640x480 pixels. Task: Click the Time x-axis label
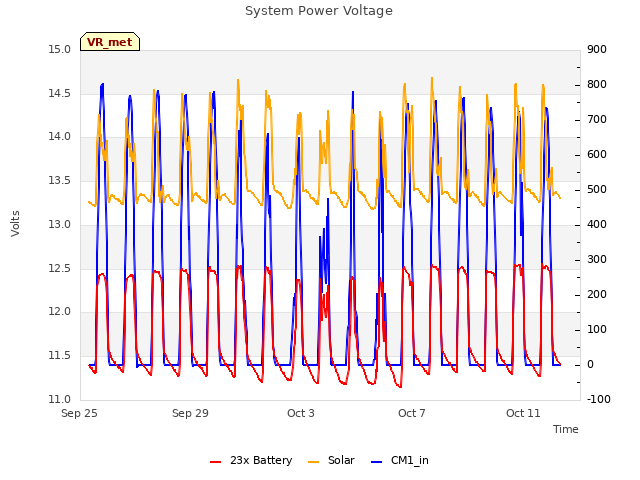click(x=566, y=429)
